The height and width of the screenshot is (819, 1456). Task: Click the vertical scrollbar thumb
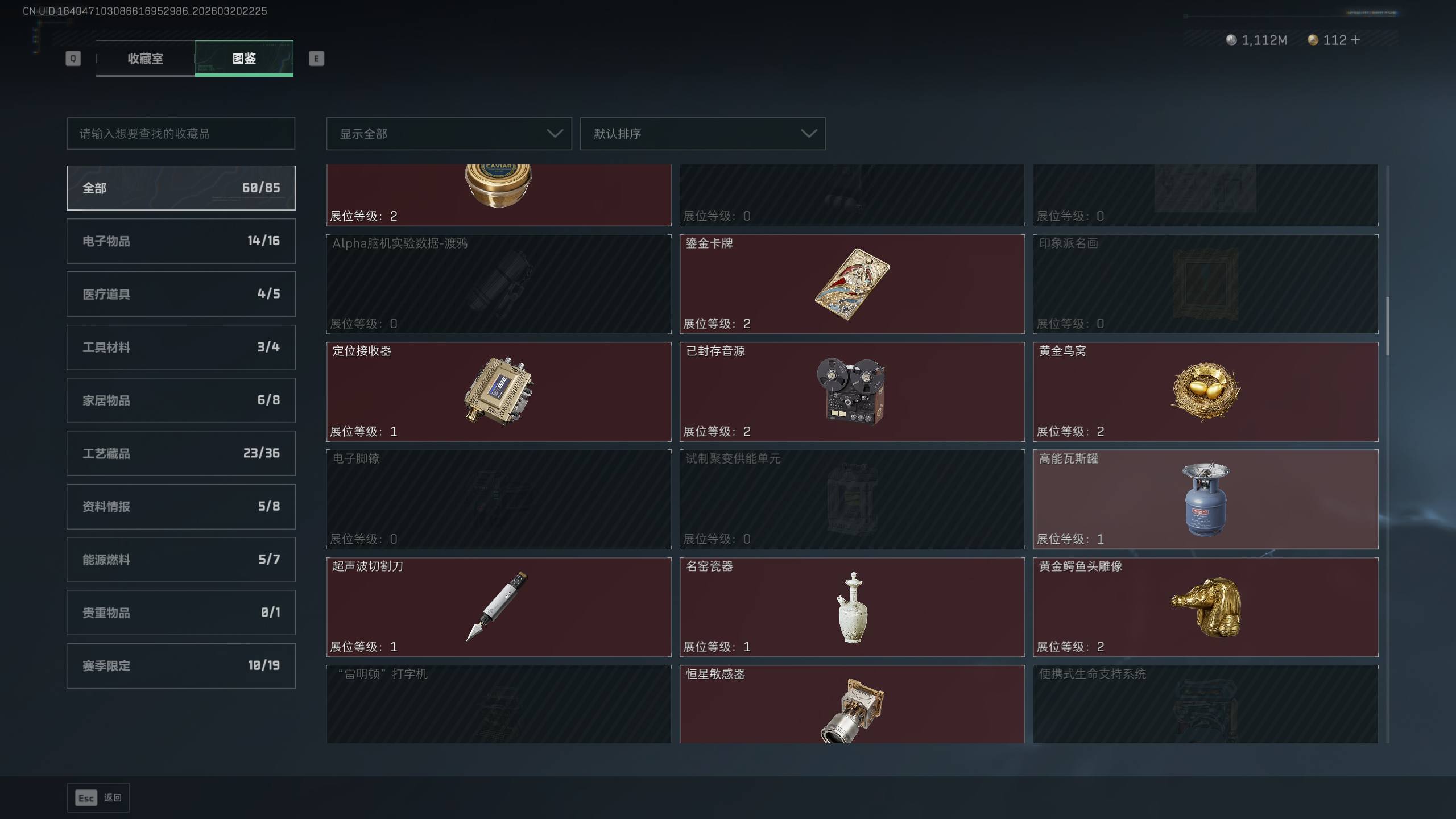[1388, 326]
